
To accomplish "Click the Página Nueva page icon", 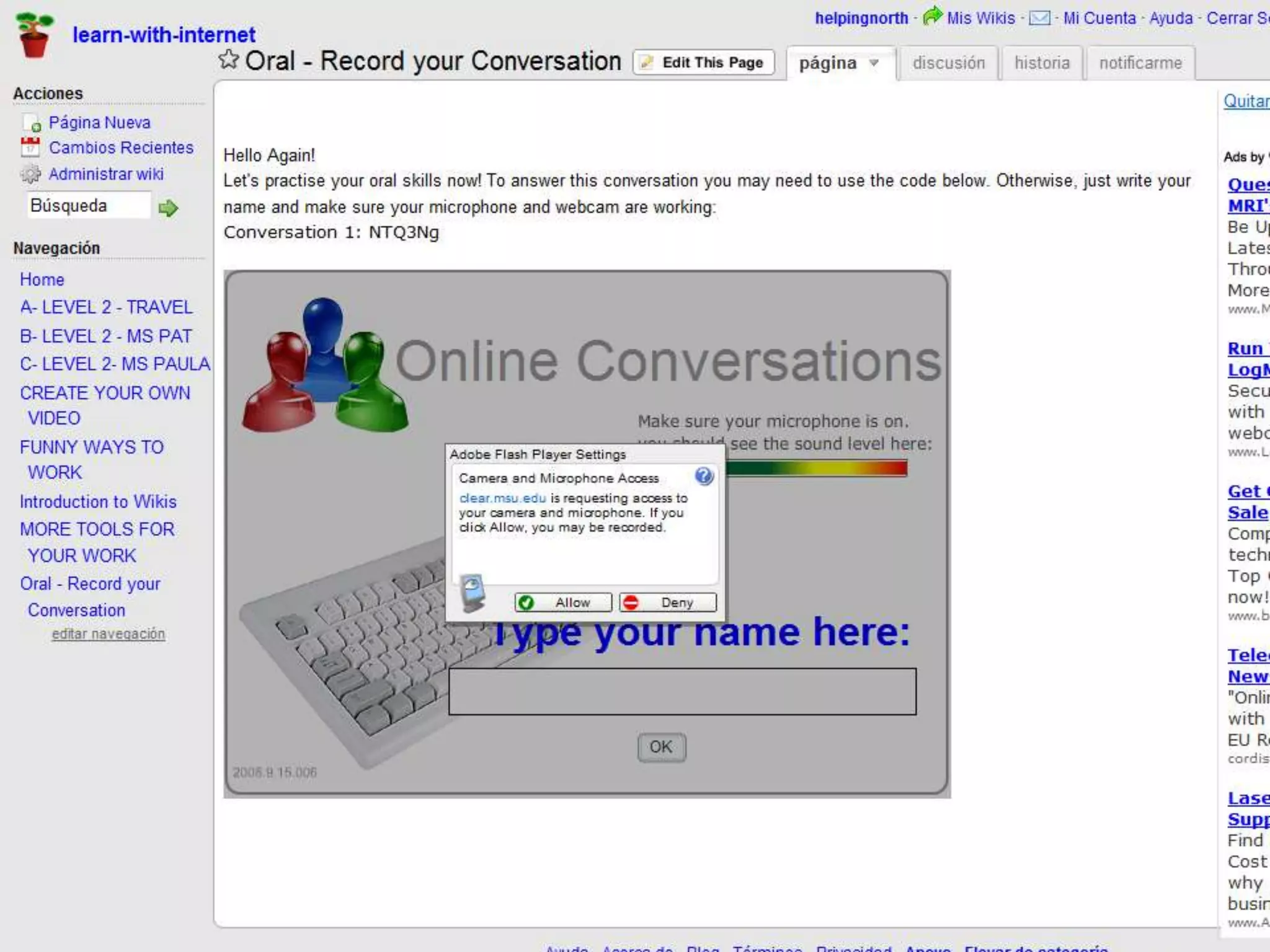I will pos(31,123).
